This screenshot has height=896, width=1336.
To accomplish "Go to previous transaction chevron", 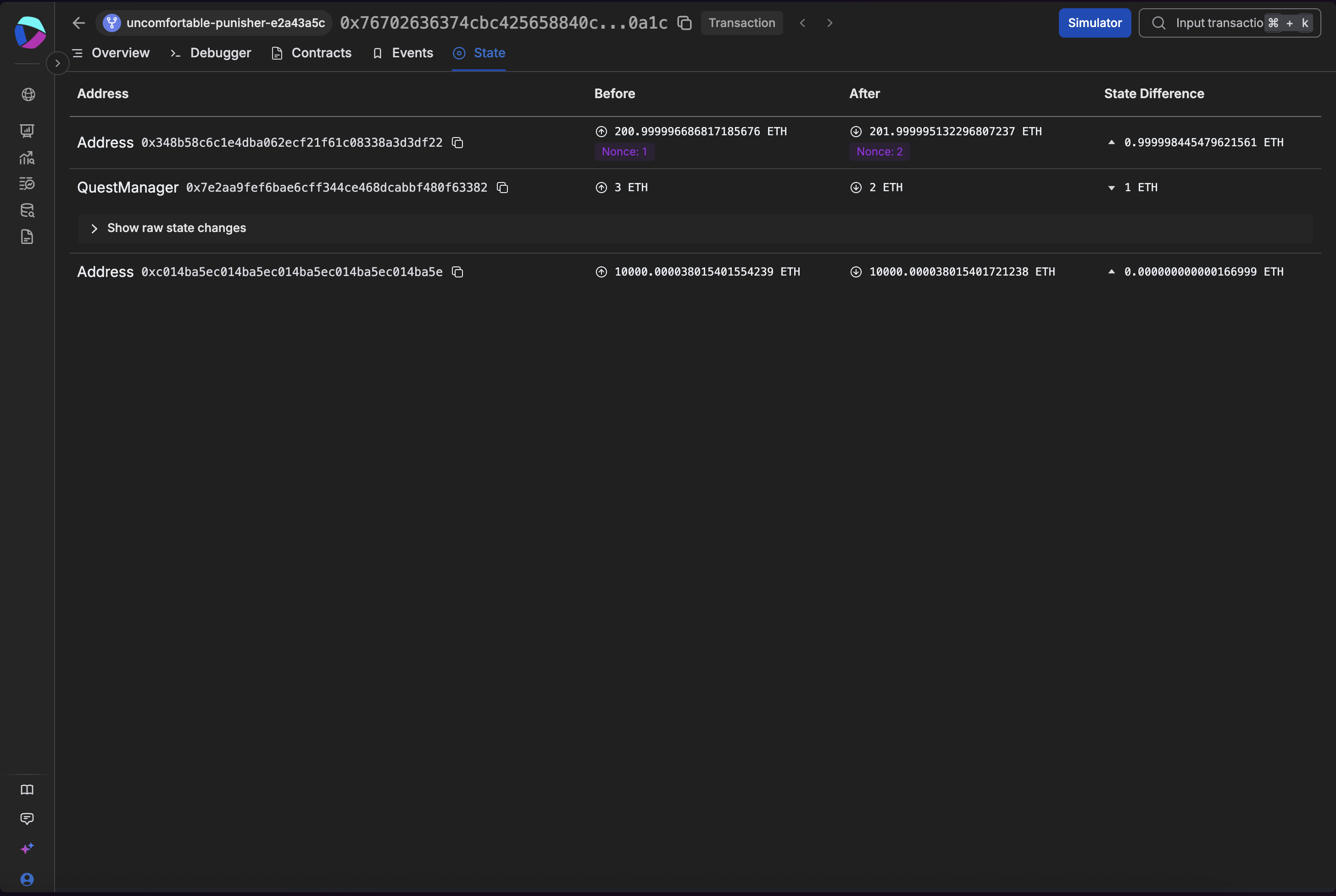I will click(802, 23).
